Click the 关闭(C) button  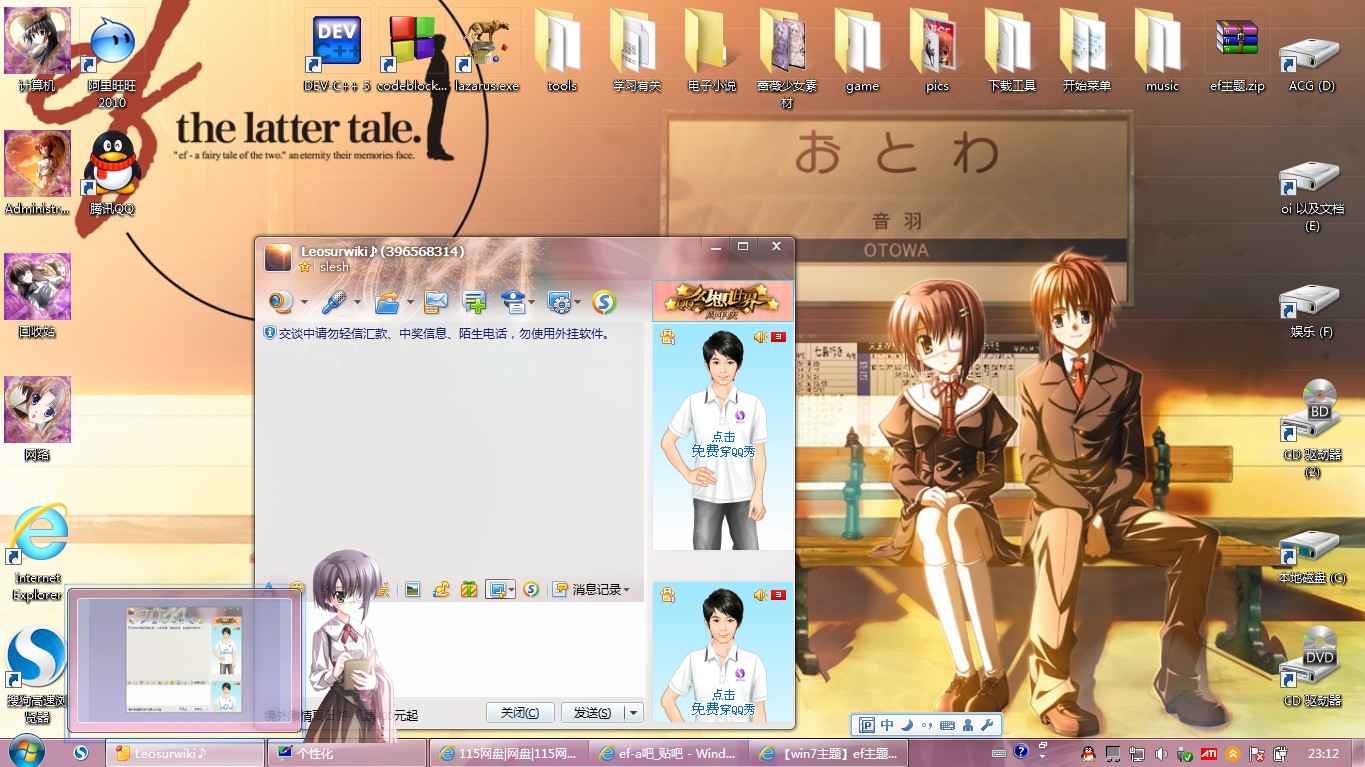[520, 713]
